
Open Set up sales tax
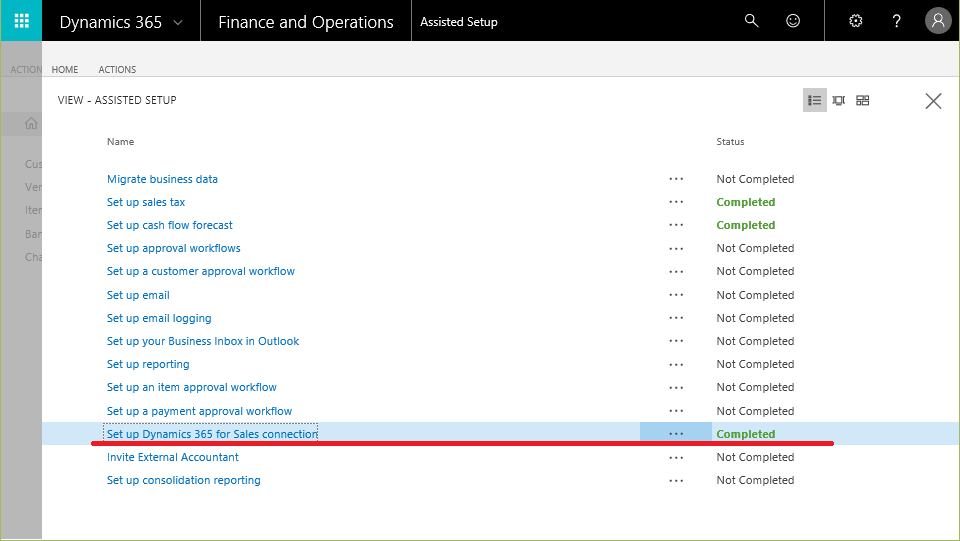[x=146, y=202]
